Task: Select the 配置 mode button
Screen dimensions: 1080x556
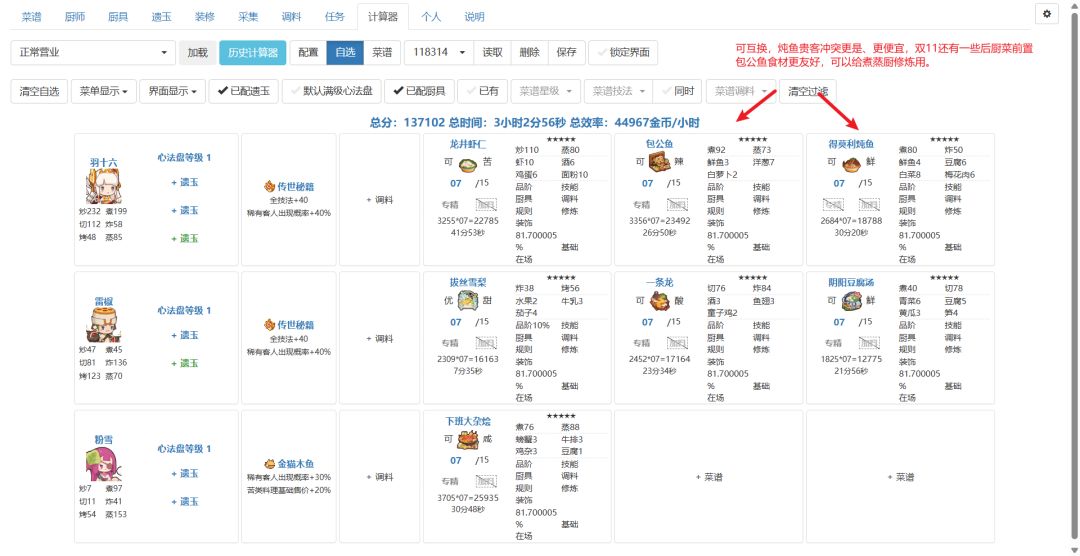Action: coord(309,52)
